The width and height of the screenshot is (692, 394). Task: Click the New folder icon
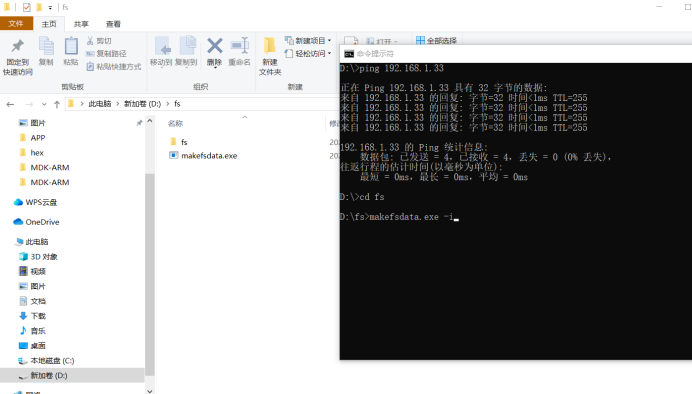tap(270, 46)
